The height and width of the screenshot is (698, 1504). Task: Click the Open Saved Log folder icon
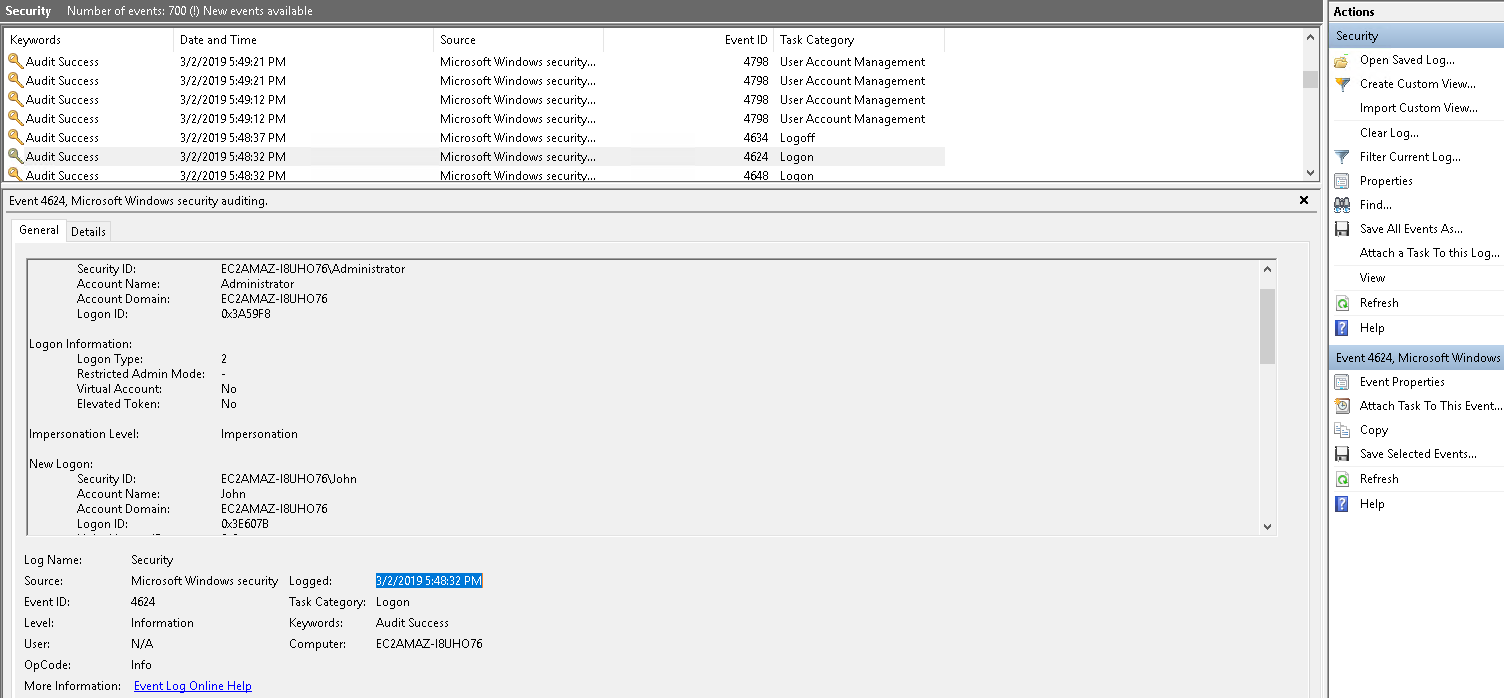(x=1342, y=60)
